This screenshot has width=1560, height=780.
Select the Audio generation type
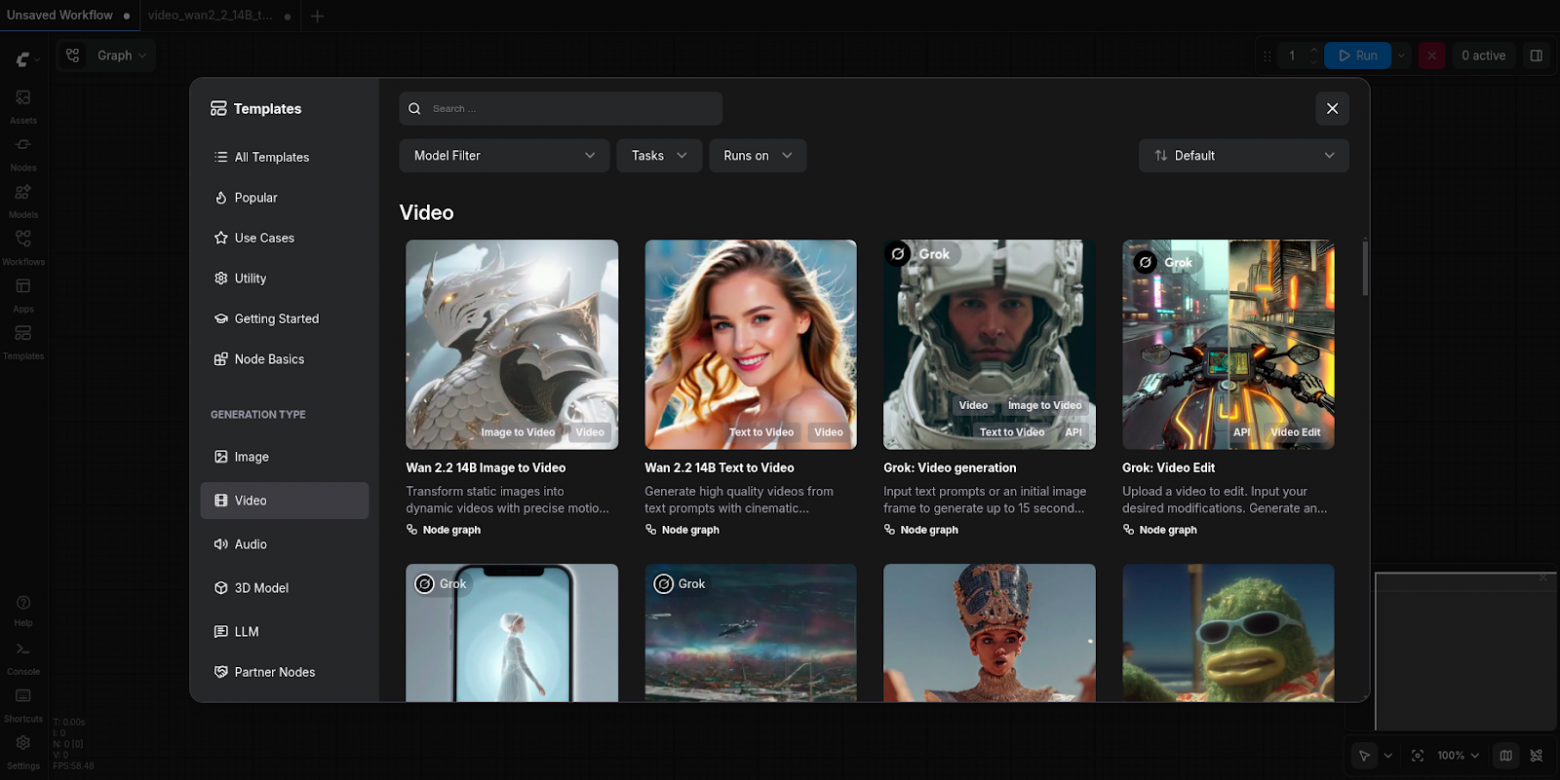click(251, 545)
